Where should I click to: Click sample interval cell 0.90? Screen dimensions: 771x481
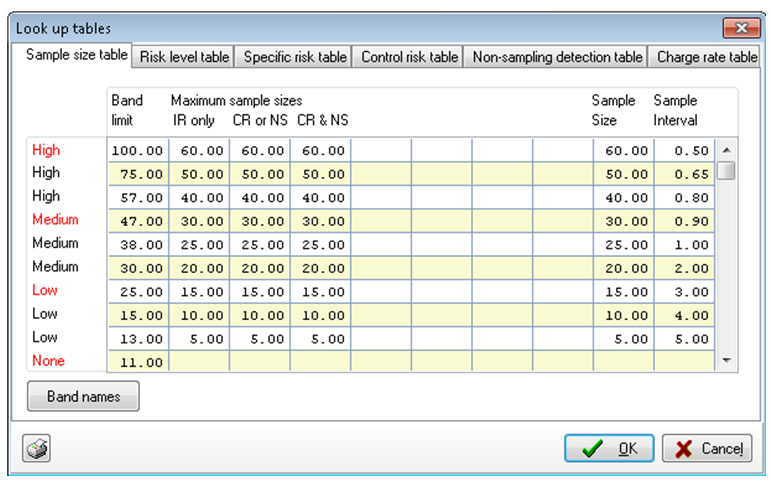coord(684,221)
